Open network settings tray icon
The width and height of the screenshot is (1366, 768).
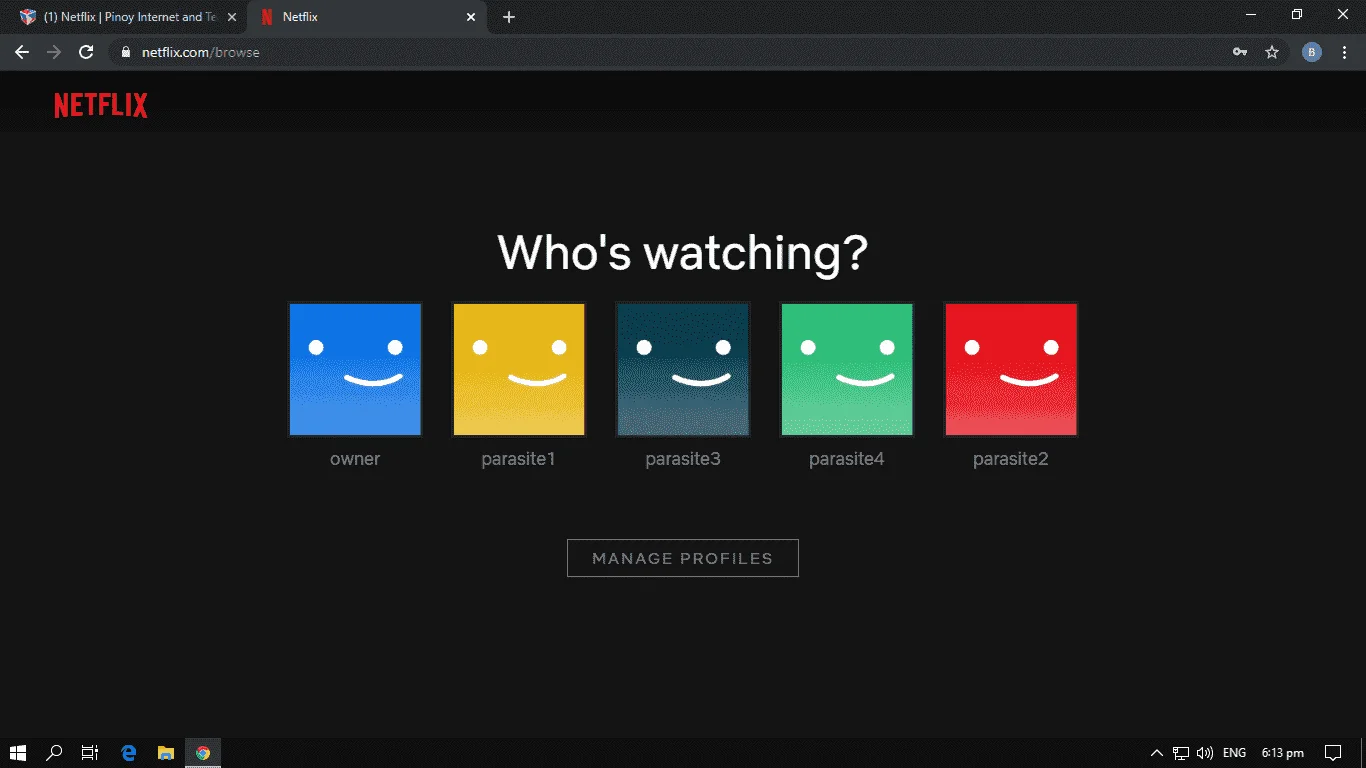pos(1181,753)
